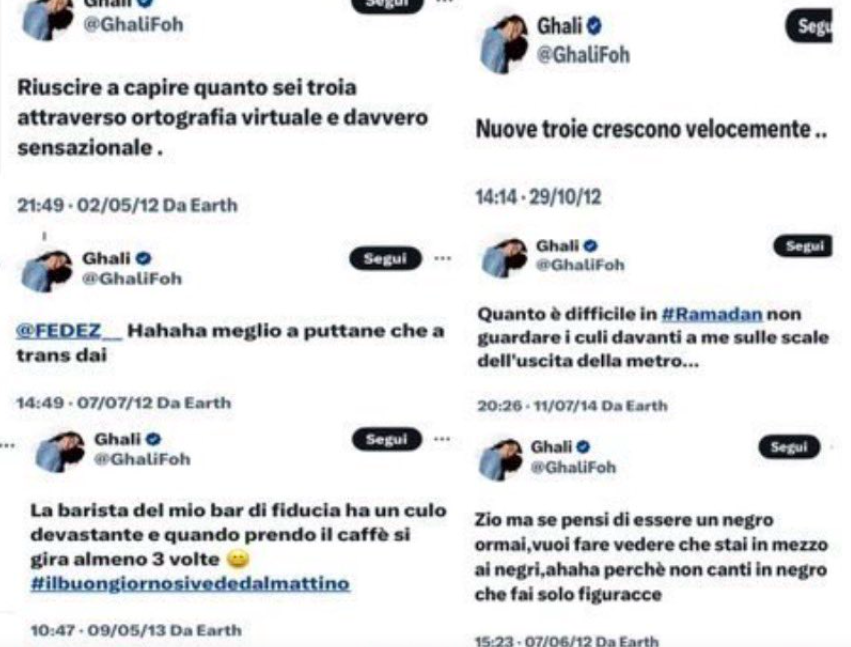The image size is (851, 647).
Task: Follow via Segui on the Ramadan tweet
Action: pyautogui.click(x=803, y=246)
